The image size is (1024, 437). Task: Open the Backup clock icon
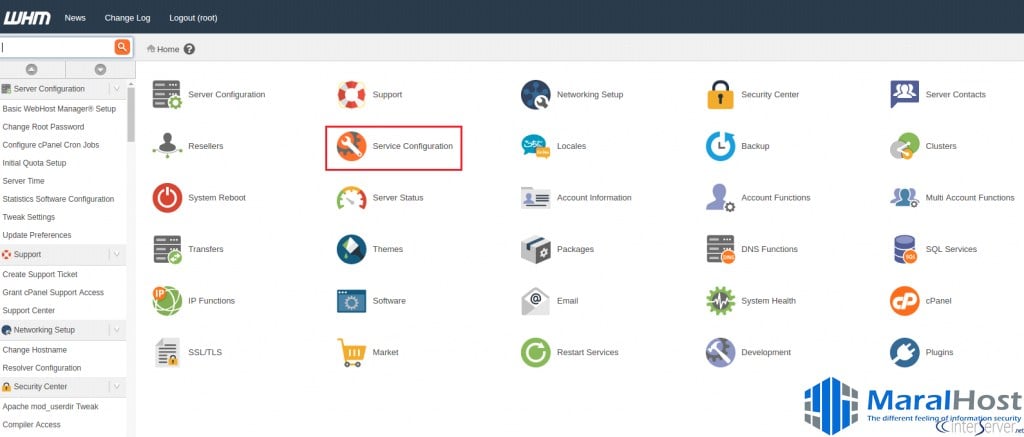(720, 146)
